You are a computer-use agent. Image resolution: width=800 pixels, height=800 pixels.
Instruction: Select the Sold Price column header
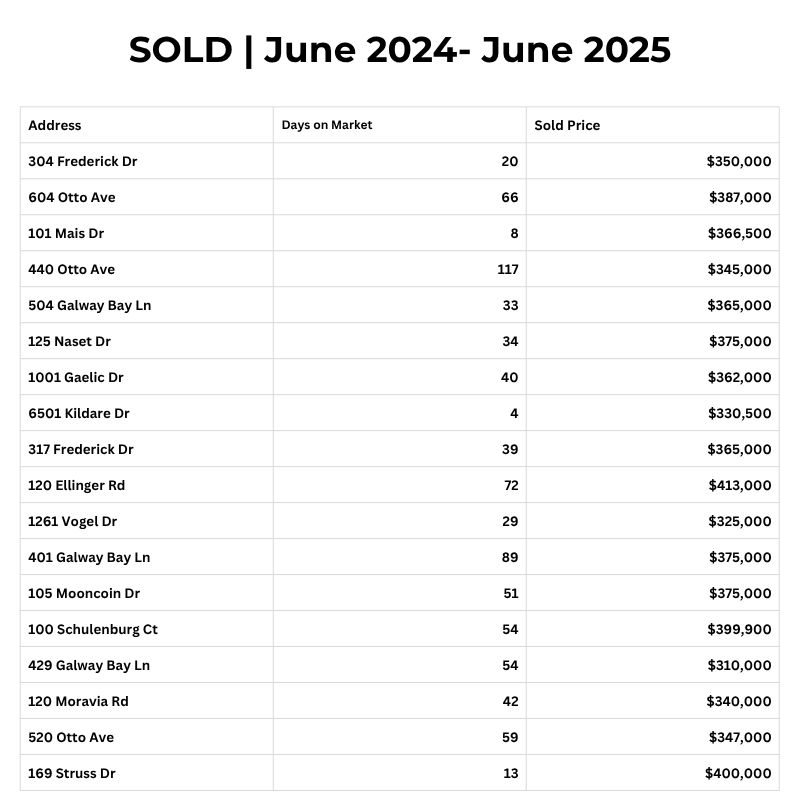[567, 125]
